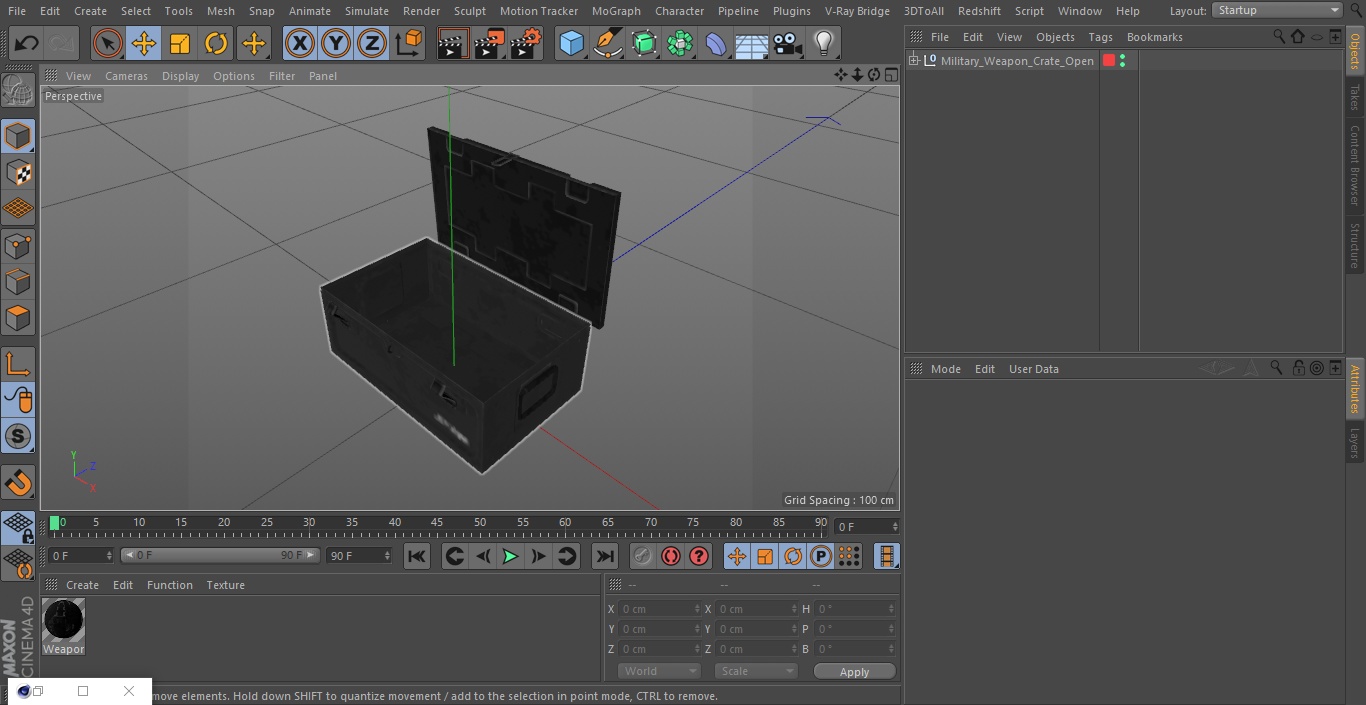Add a Cube primitive object
The image size is (1366, 705).
pos(571,44)
